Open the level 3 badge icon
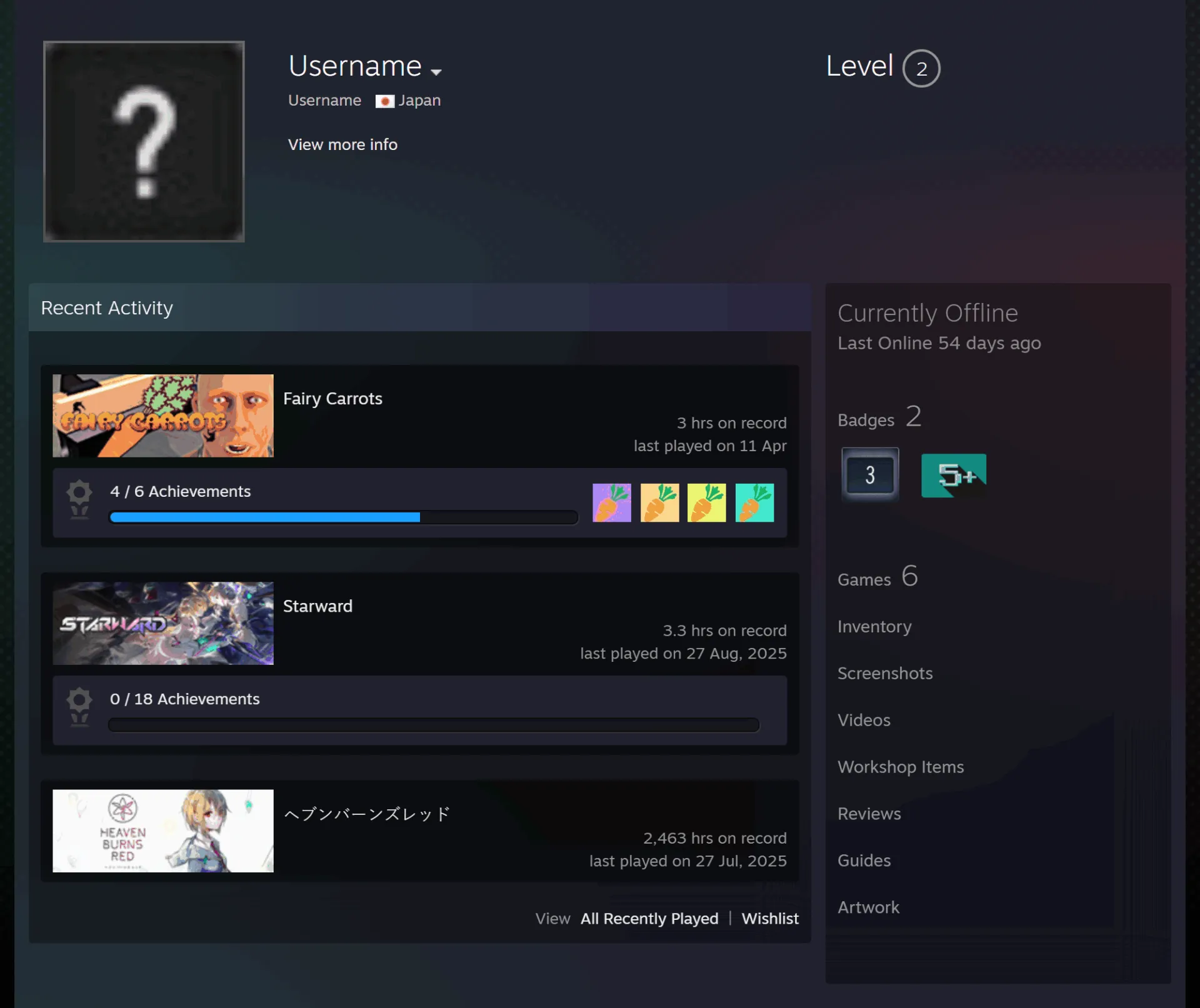Viewport: 1200px width, 1008px height. pyautogui.click(x=870, y=475)
